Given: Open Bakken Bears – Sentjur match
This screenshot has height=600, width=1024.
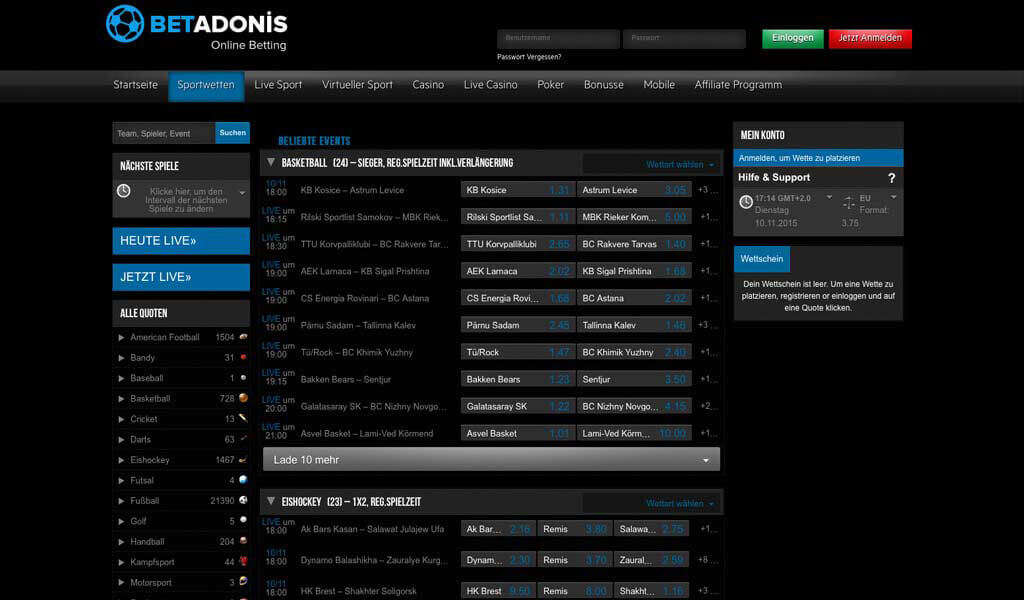Looking at the screenshot, I should [x=345, y=379].
